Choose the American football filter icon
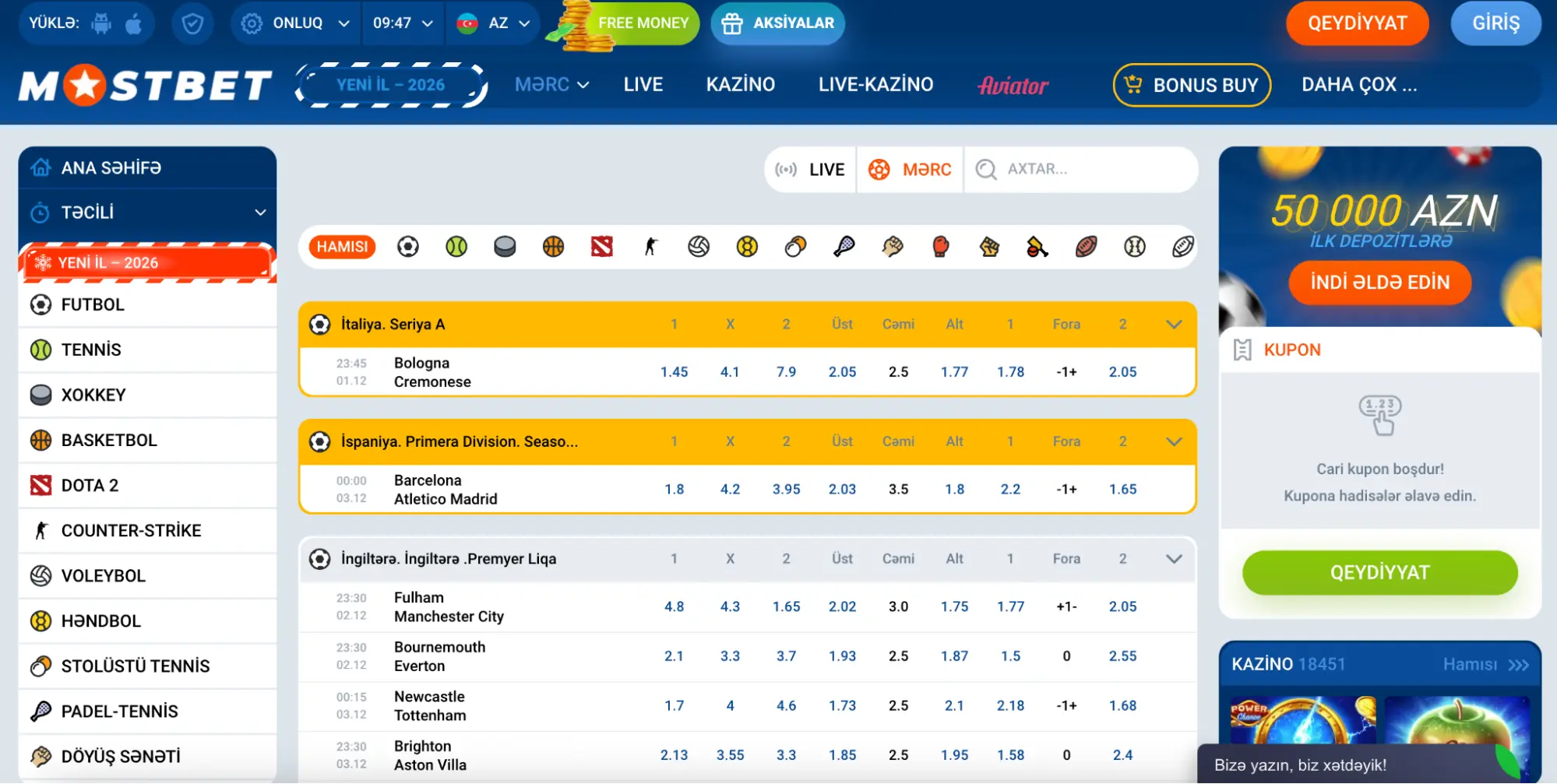The width and height of the screenshot is (1557, 784). pos(1087,247)
